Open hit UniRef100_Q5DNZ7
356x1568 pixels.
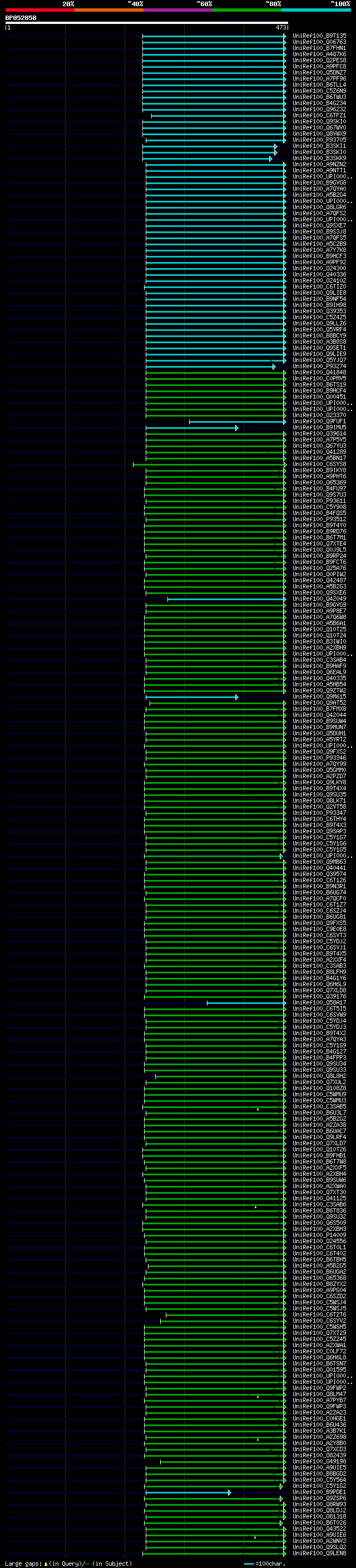click(319, 72)
